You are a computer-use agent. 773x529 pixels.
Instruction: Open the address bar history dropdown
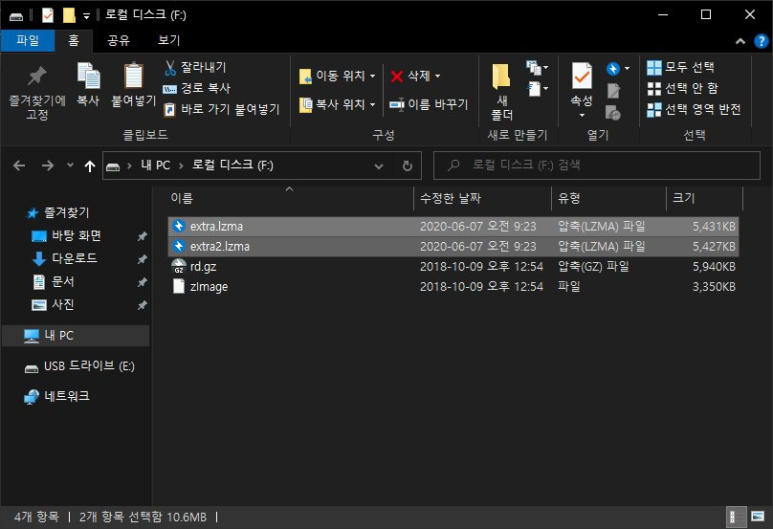(x=379, y=166)
